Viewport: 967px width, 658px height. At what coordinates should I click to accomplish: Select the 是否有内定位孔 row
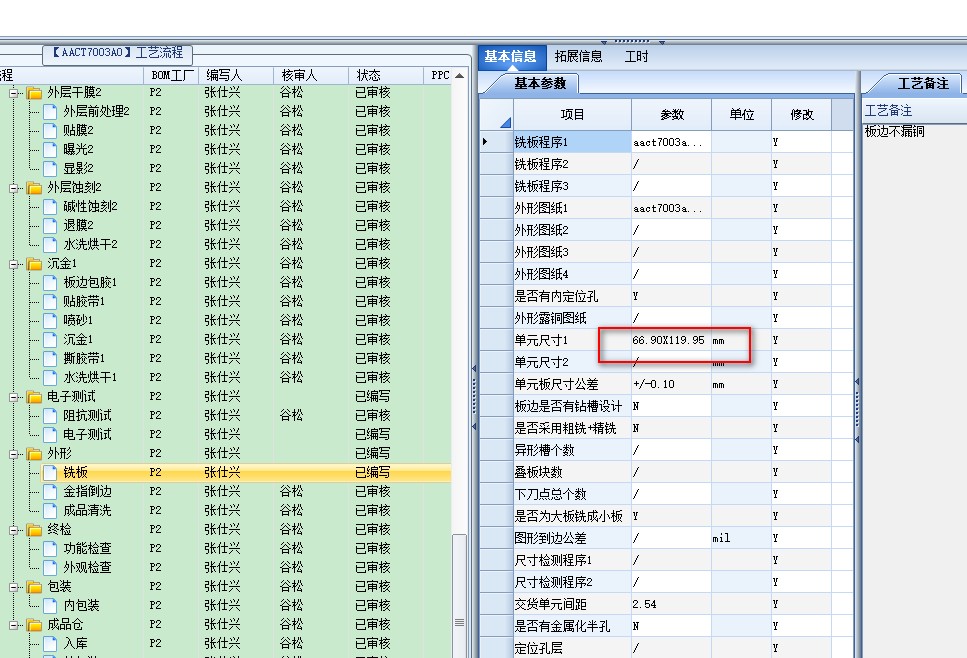point(667,297)
